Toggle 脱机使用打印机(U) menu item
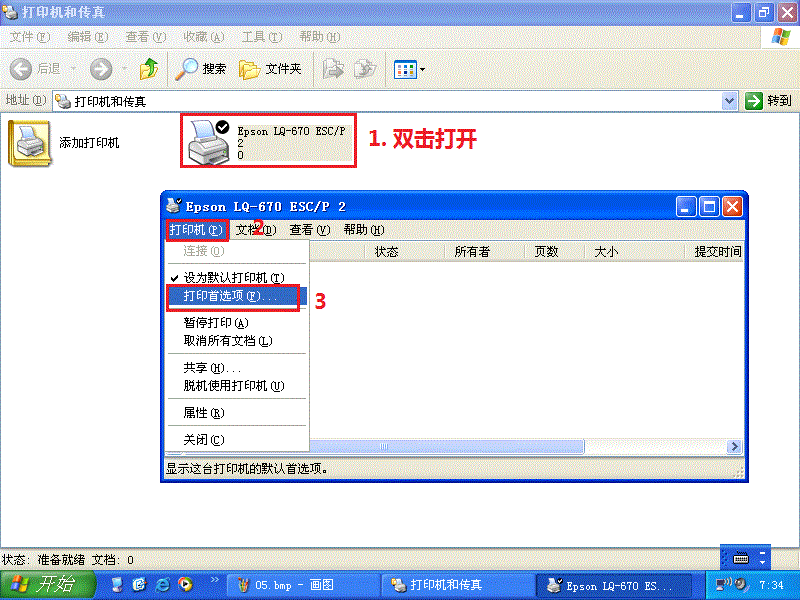Image resolution: width=800 pixels, height=600 pixels. click(x=237, y=386)
